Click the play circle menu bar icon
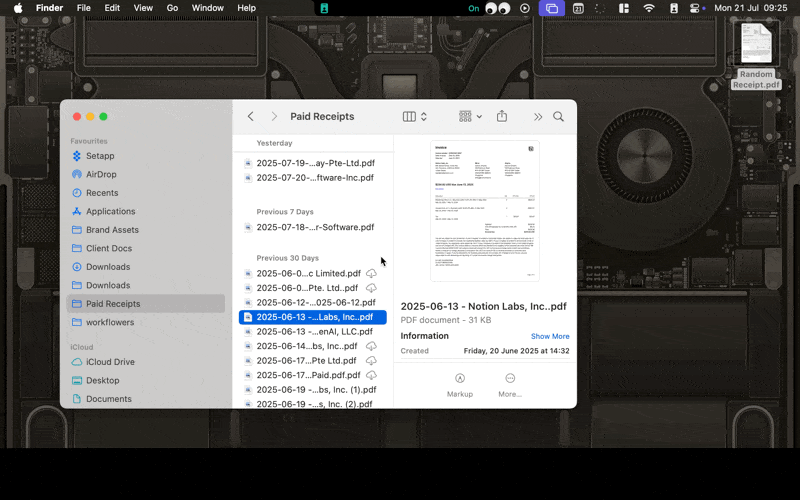The width and height of the screenshot is (800, 500). (x=525, y=8)
